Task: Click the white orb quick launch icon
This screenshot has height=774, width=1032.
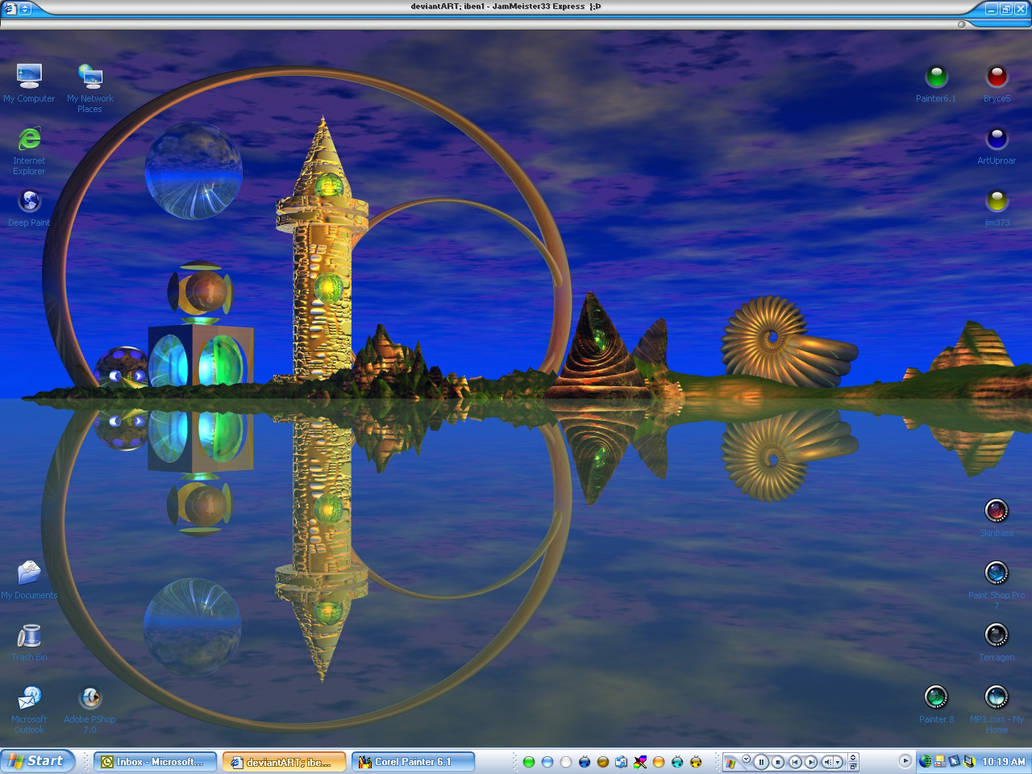Action: click(565, 762)
